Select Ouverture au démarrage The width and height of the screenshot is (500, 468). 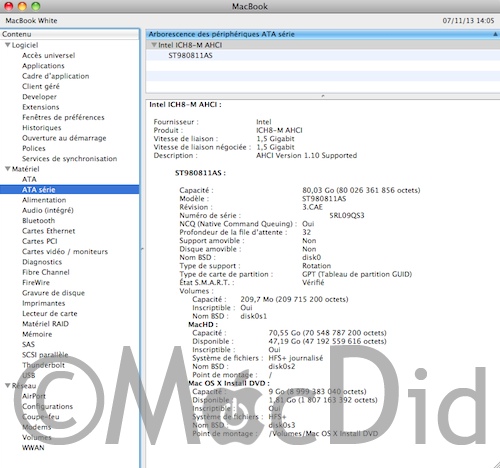click(x=64, y=138)
